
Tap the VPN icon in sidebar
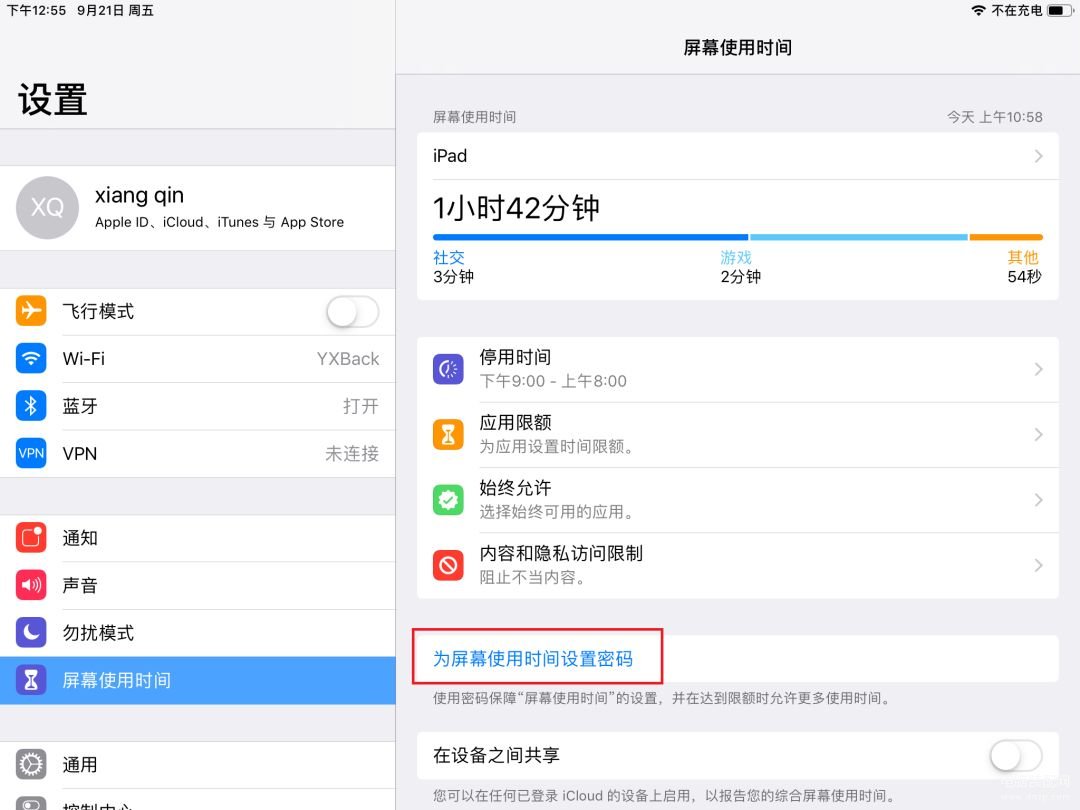pos(32,453)
